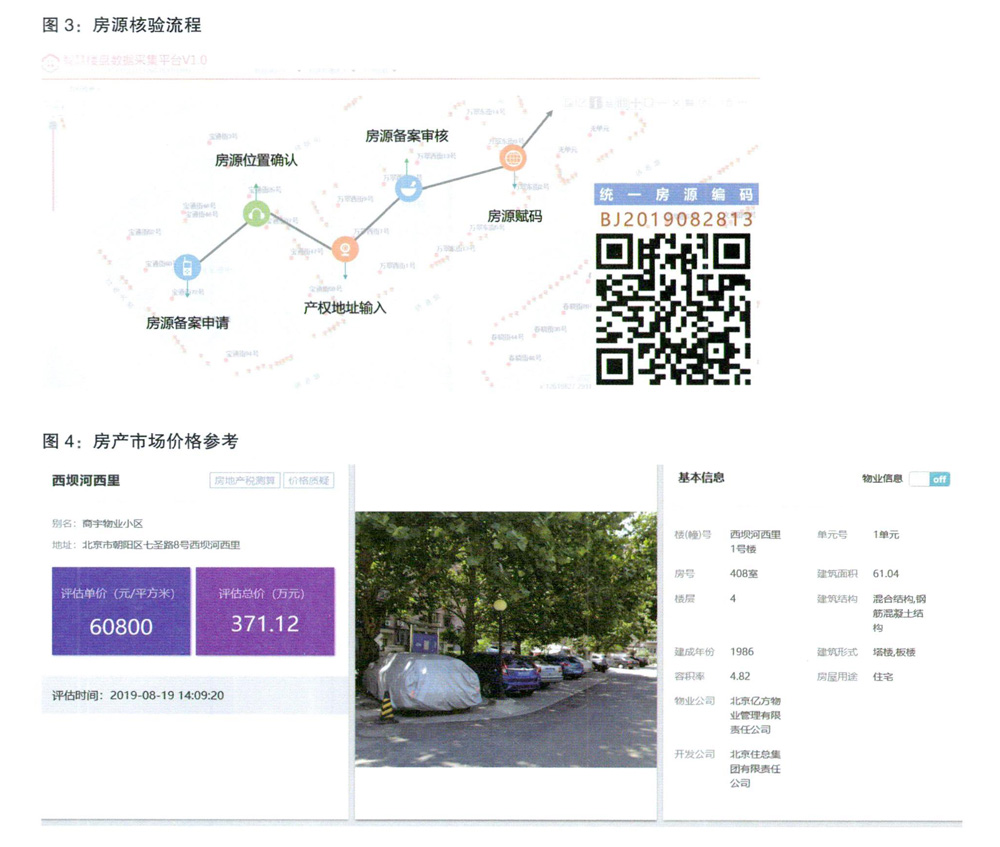Click the platform logo icon in the faded header
Image resolution: width=1000 pixels, height=847 pixels.
point(50,62)
